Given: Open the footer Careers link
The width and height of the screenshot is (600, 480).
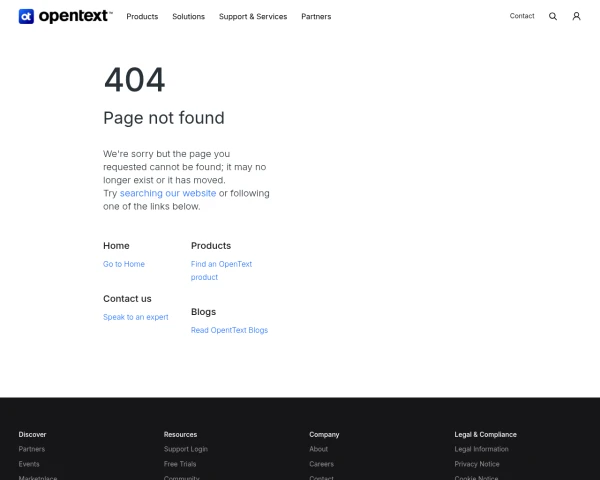Looking at the screenshot, I should coord(321,464).
